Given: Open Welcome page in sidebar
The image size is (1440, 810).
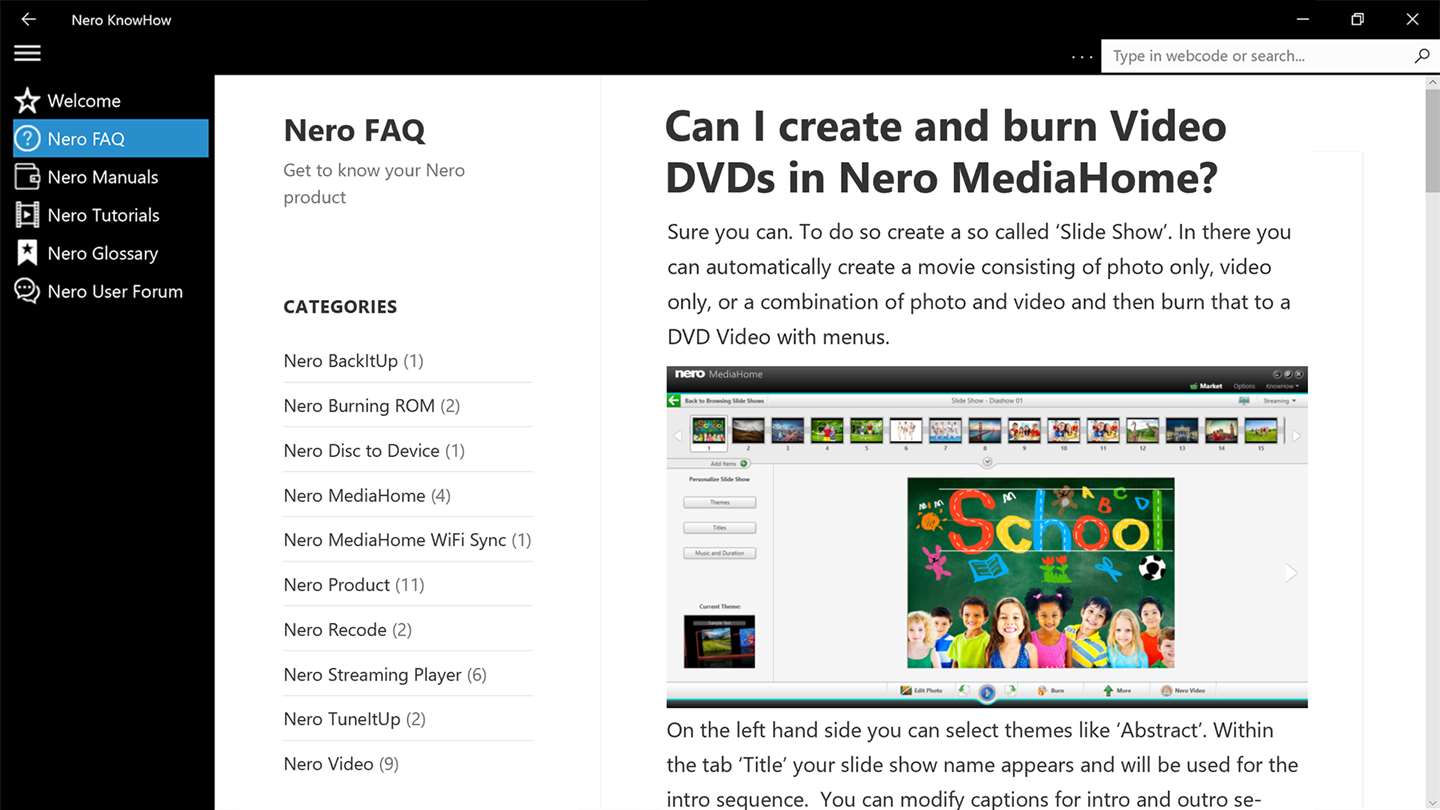Looking at the screenshot, I should pos(110,100).
